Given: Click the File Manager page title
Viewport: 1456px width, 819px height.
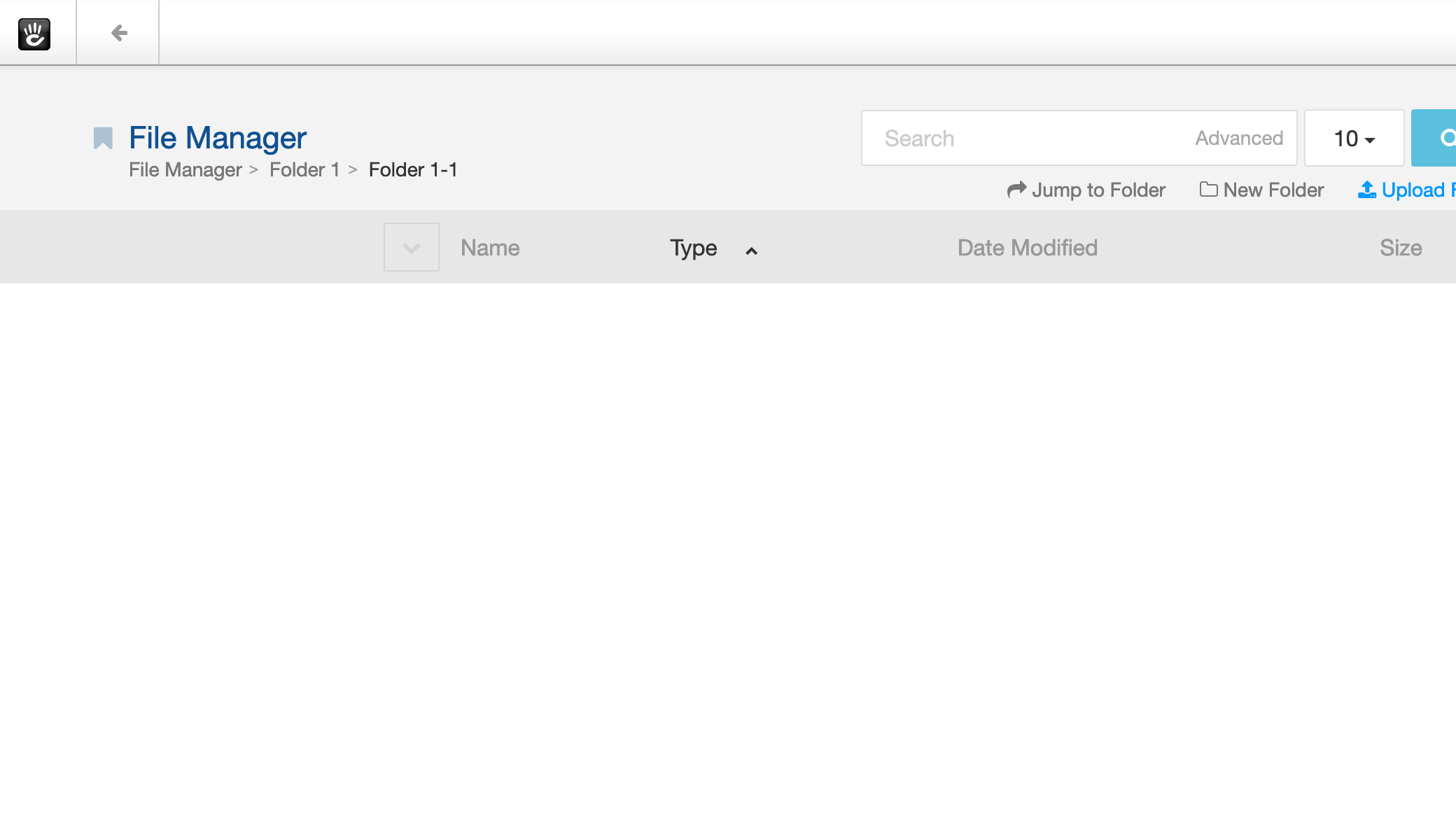Looking at the screenshot, I should [217, 137].
